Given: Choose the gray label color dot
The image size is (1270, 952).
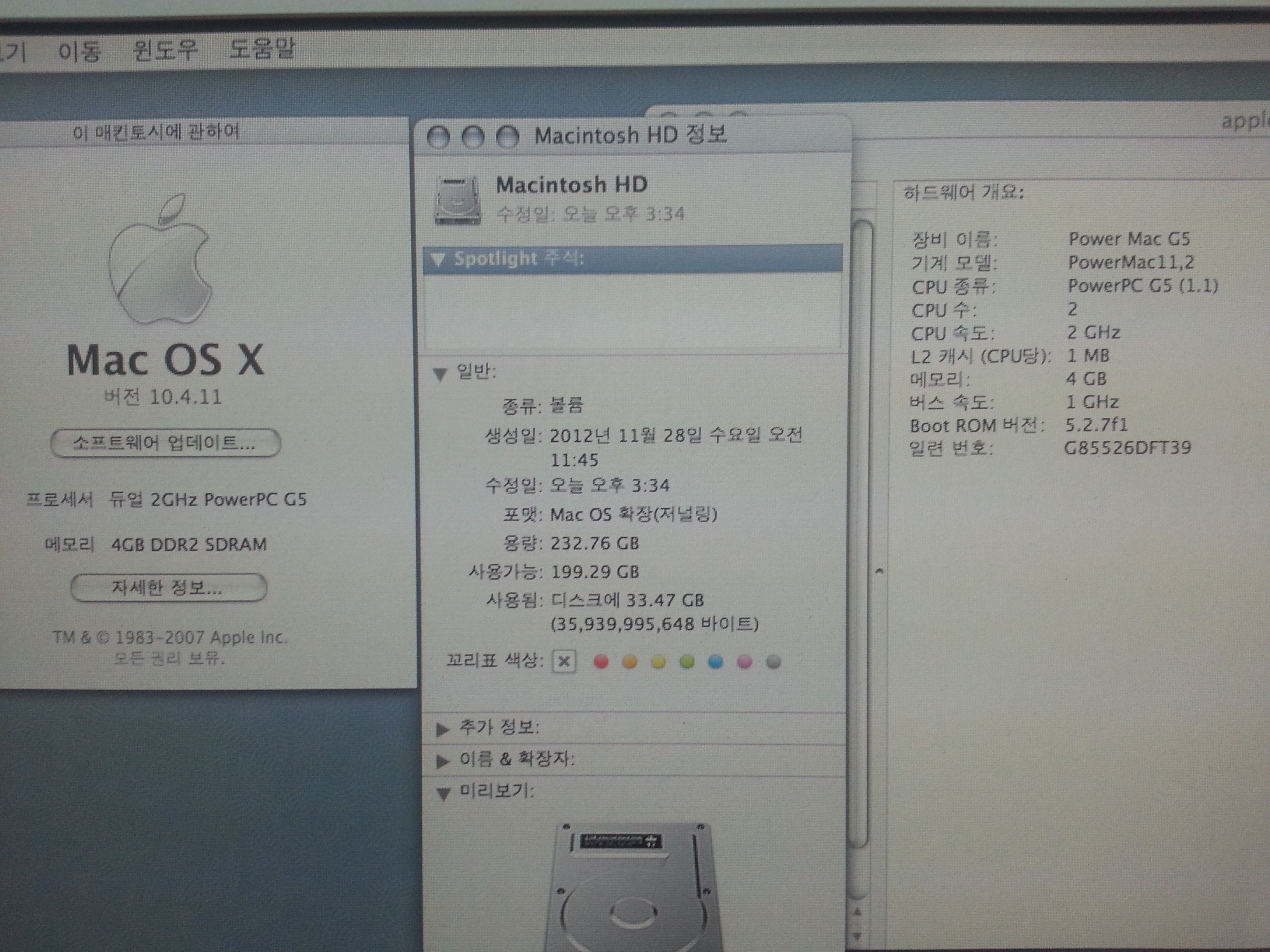Looking at the screenshot, I should (x=774, y=662).
